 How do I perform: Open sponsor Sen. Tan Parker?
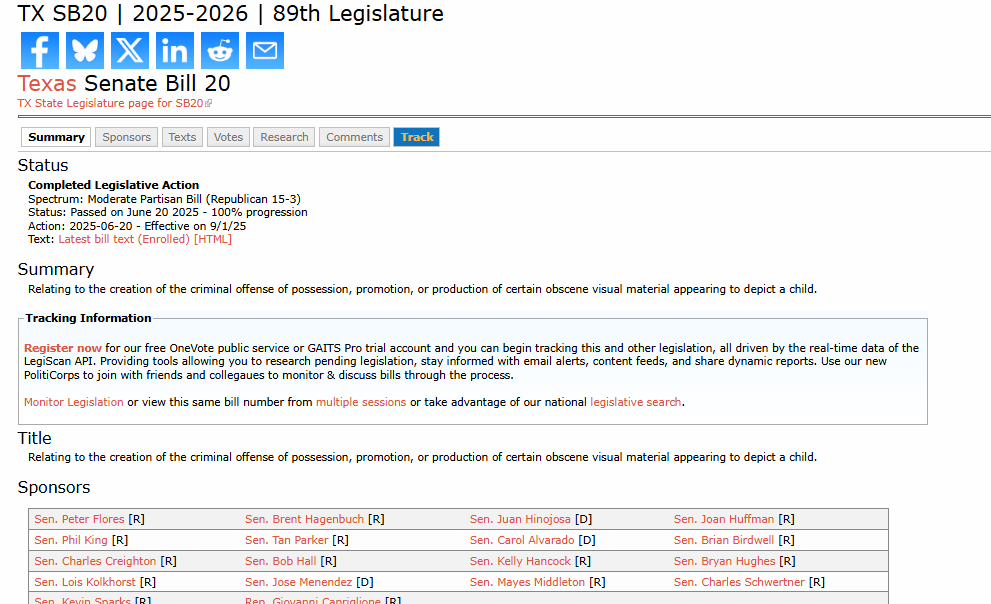coord(287,540)
